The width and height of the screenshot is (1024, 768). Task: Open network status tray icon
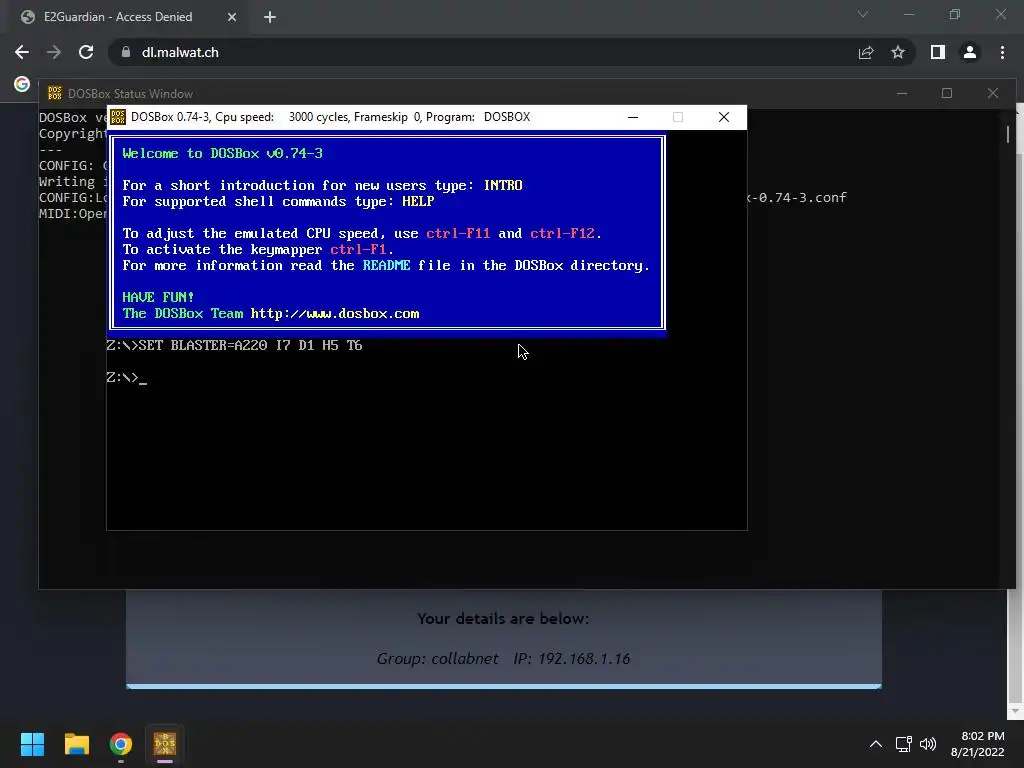click(x=903, y=744)
